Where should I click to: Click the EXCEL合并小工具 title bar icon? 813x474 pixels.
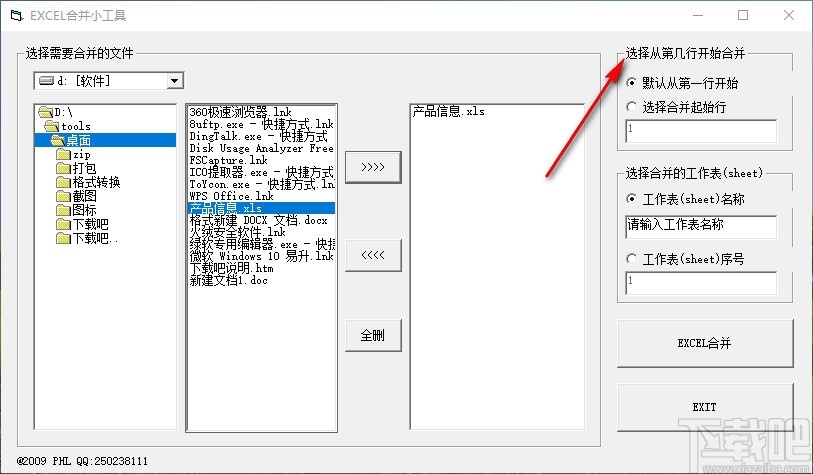17,16
